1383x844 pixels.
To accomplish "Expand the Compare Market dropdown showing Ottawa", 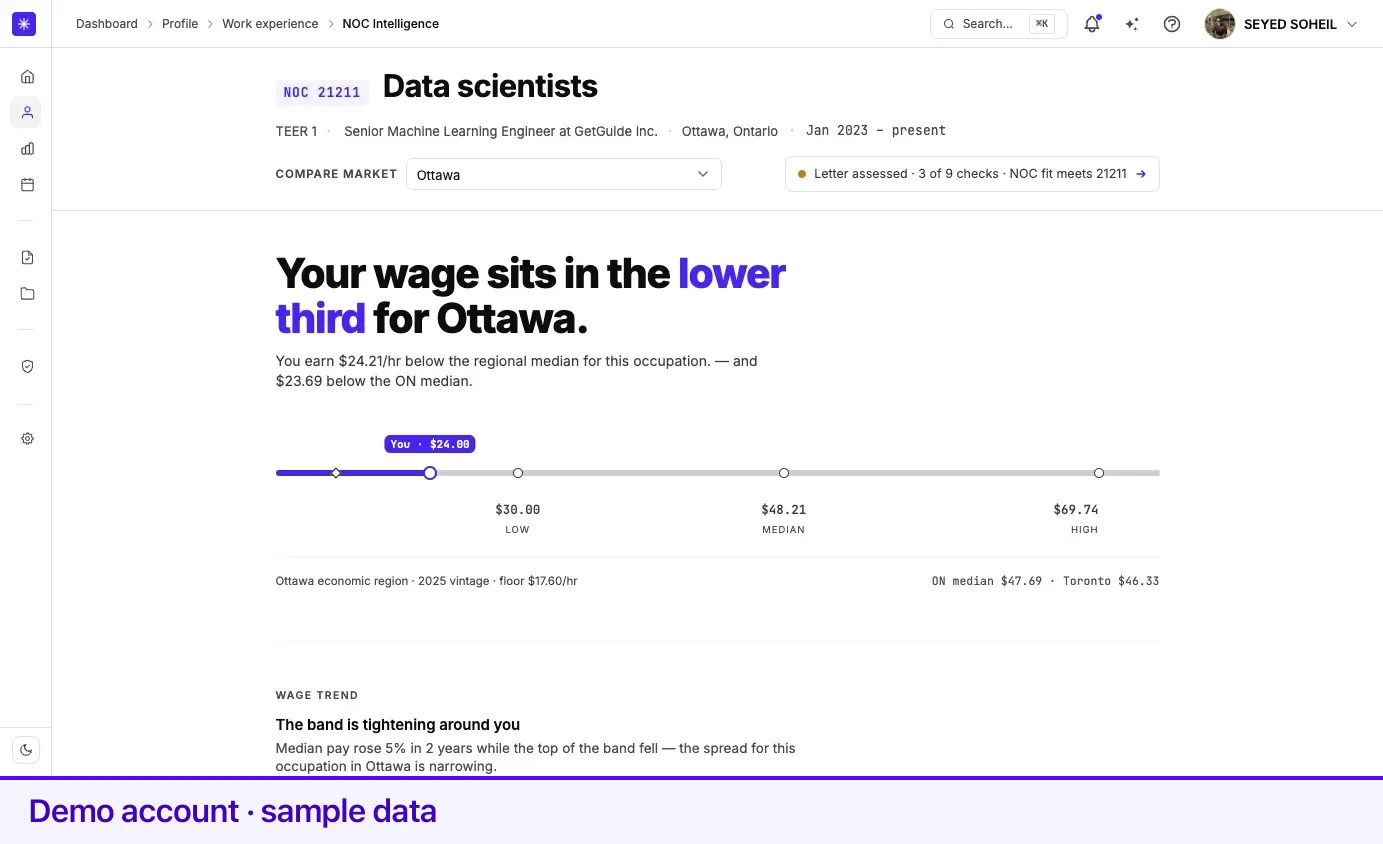I will pos(564,174).
